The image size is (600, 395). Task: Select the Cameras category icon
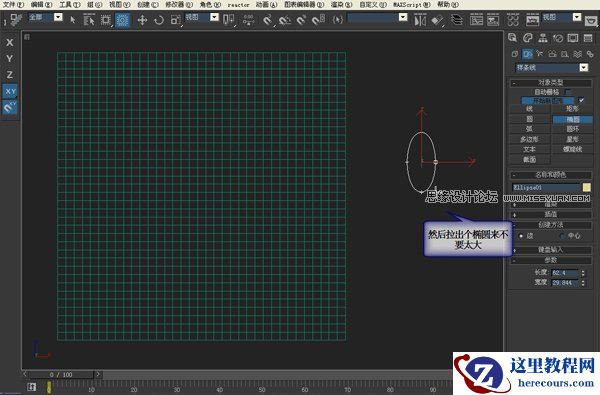click(552, 54)
